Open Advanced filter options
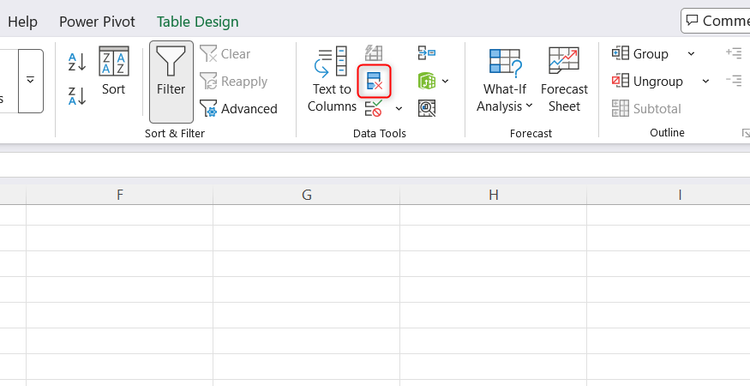The height and width of the screenshot is (386, 750). [238, 109]
